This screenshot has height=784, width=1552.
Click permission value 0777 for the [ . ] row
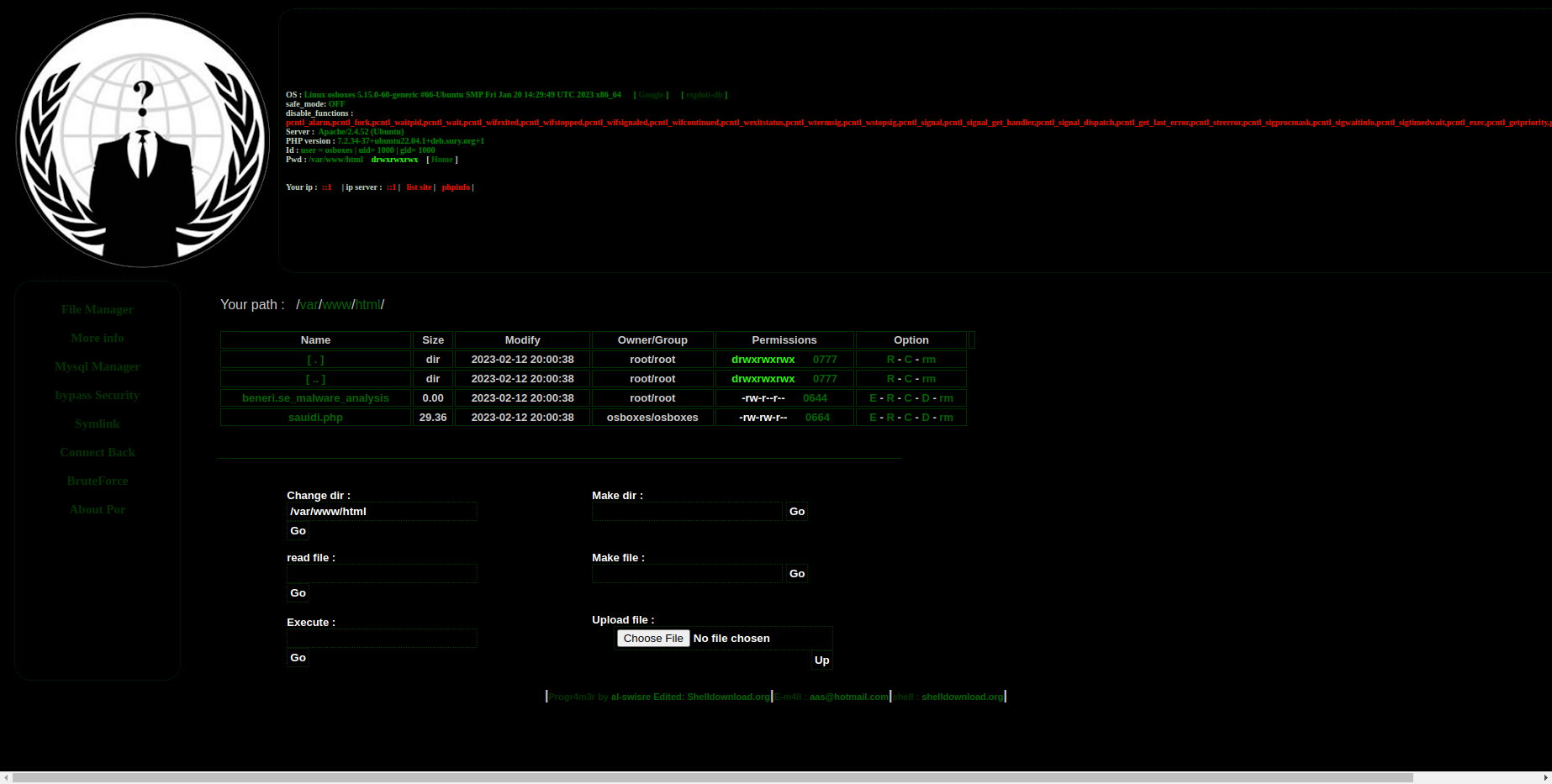[x=825, y=360]
